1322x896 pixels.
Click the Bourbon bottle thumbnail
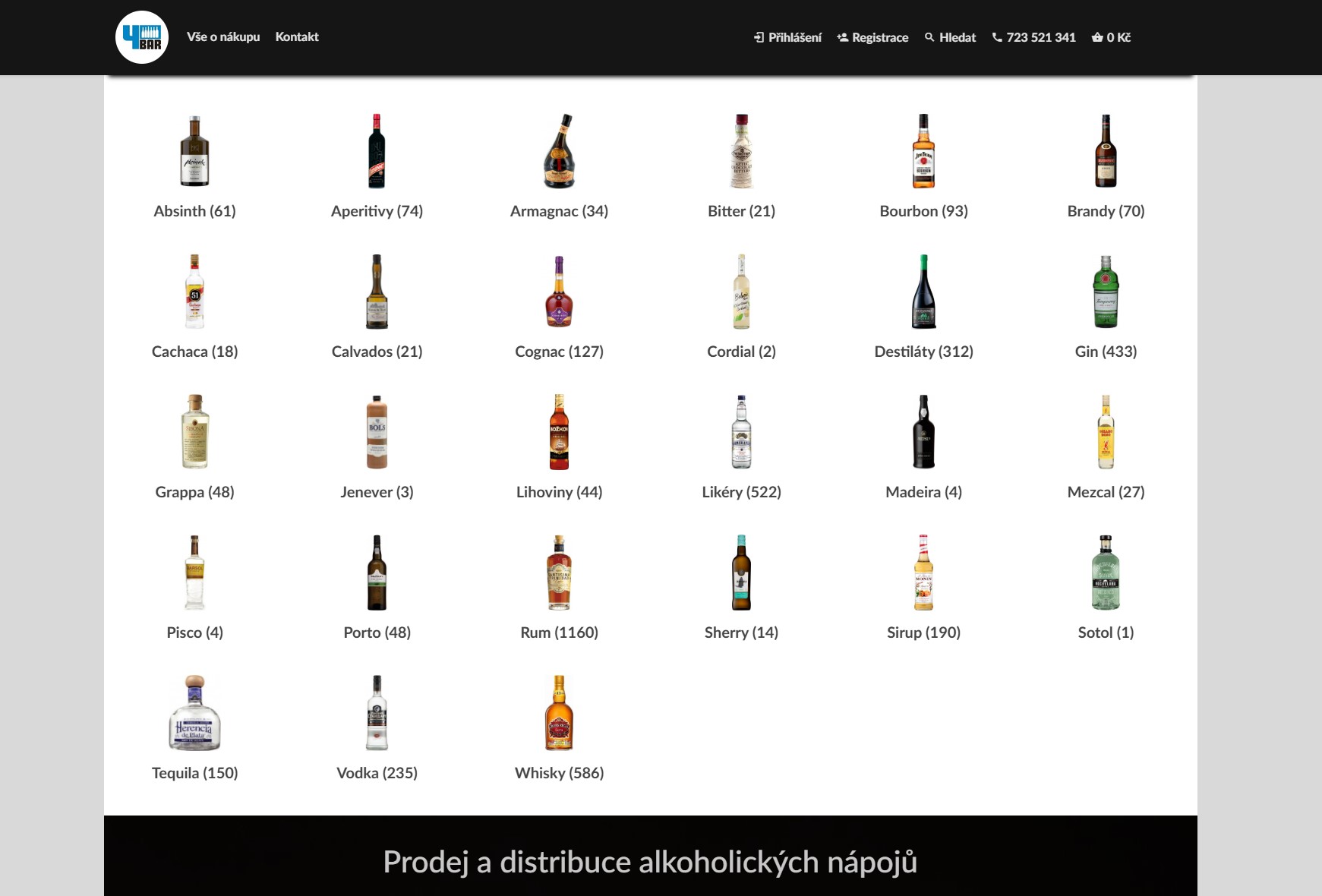point(923,151)
